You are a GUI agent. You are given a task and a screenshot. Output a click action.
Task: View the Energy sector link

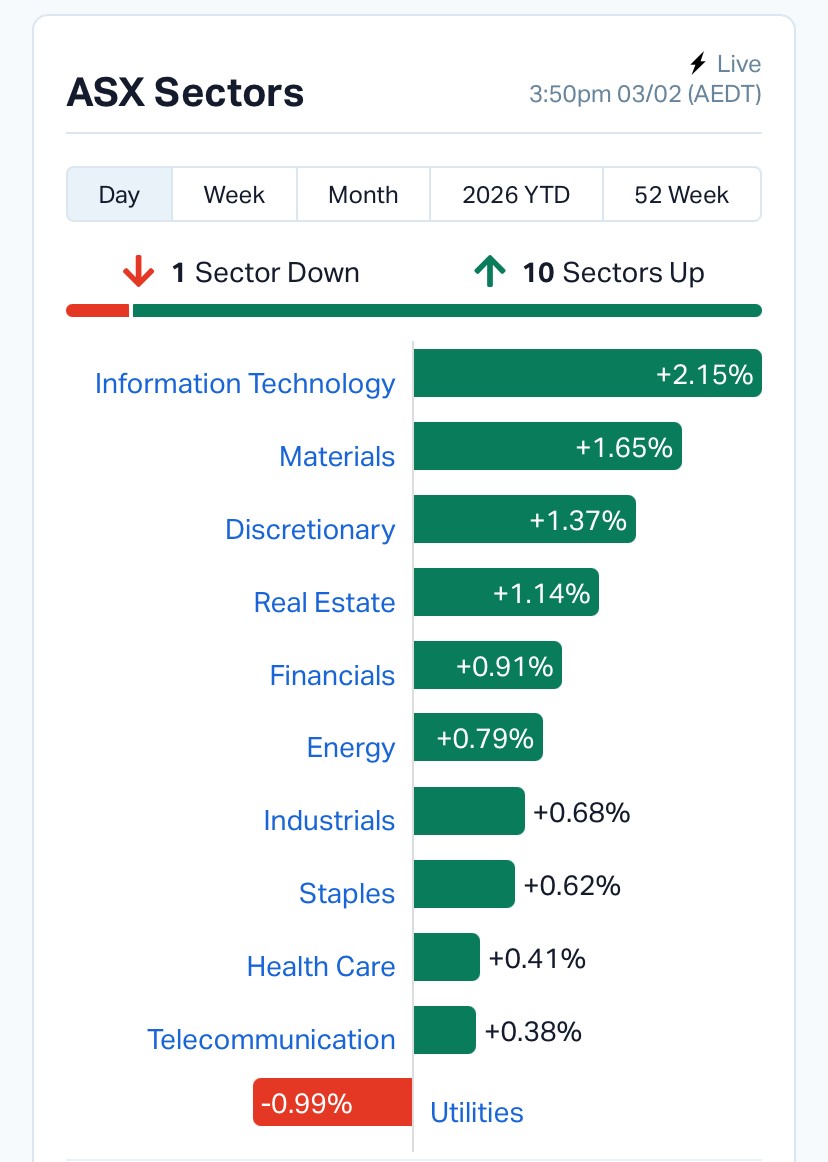[351, 748]
